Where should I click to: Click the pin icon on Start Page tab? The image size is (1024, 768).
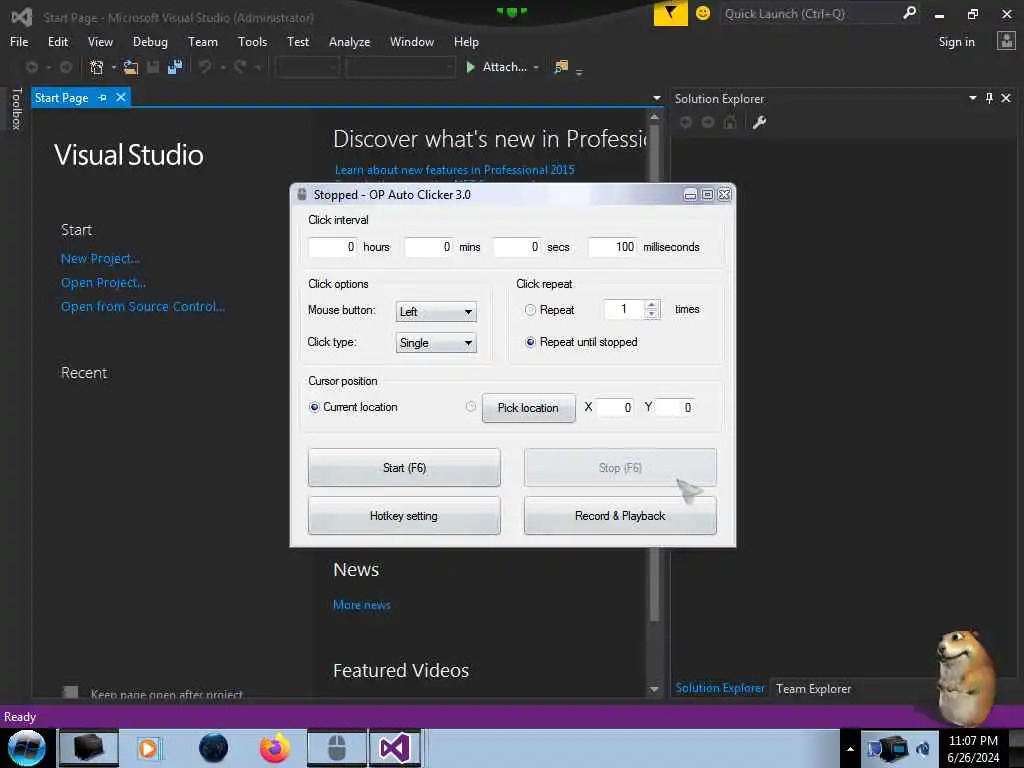point(103,97)
